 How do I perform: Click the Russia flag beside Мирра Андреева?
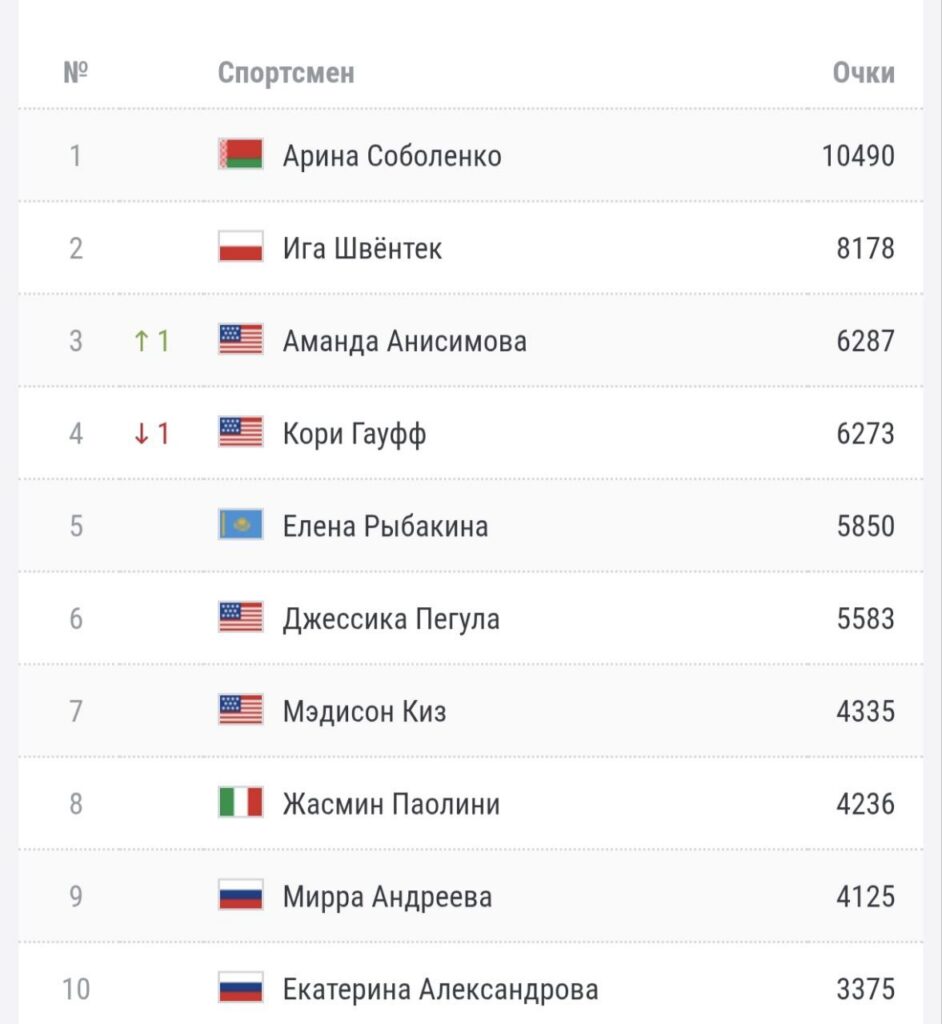[240, 897]
